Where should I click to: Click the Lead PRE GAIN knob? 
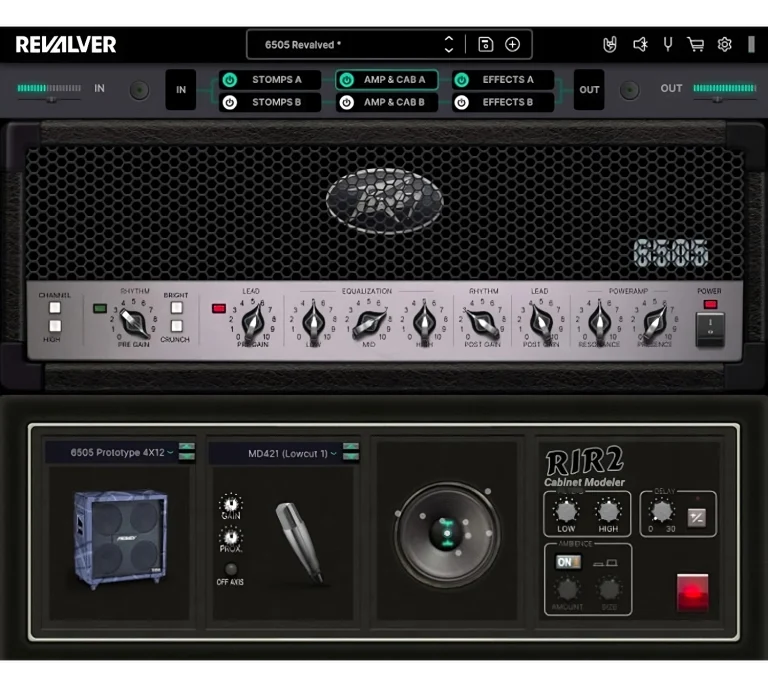pos(252,322)
